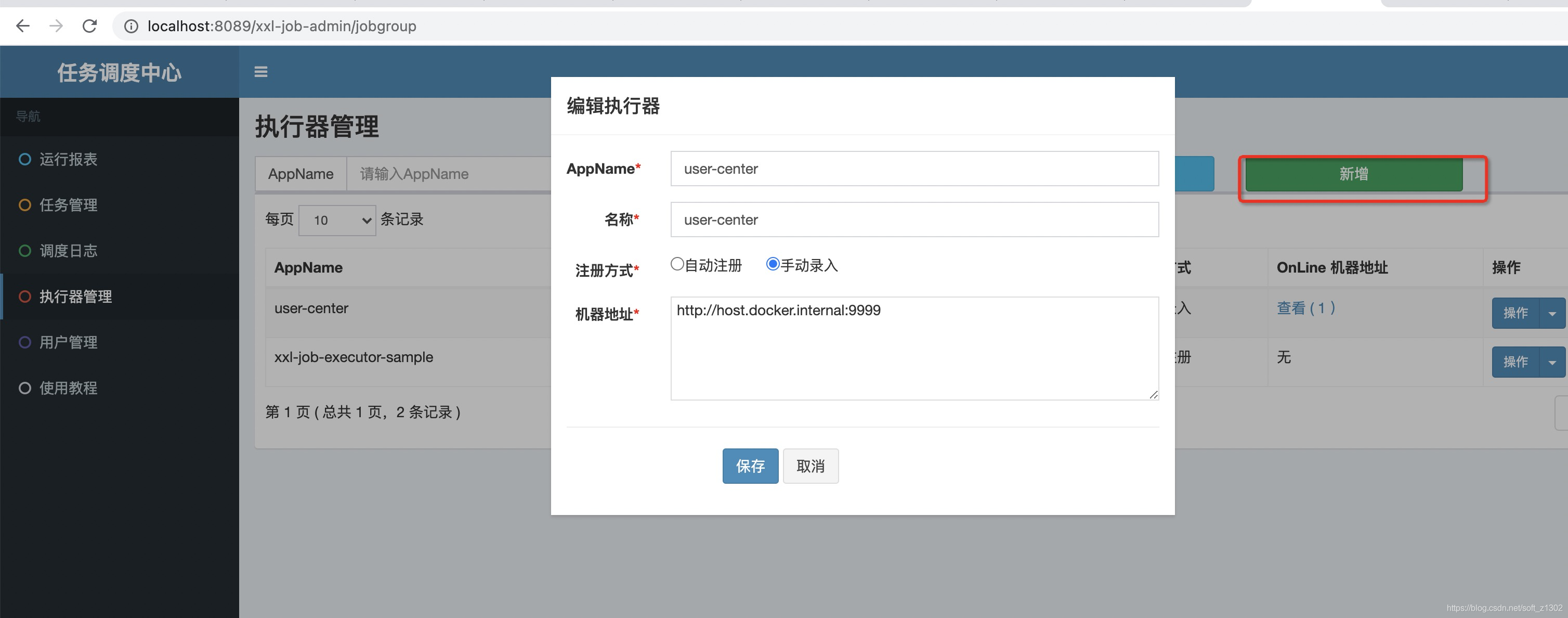Go back with the browser back arrow
The image size is (1568, 618).
pos(22,26)
